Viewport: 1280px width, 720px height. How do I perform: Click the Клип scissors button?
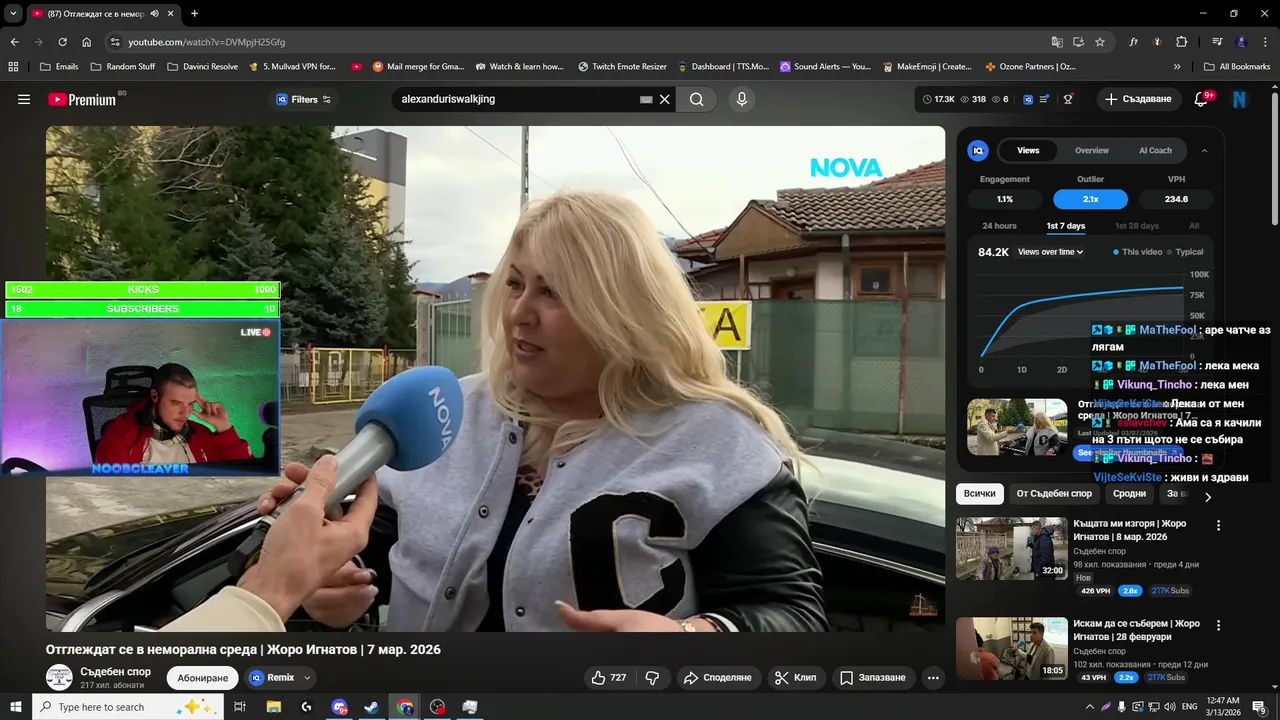click(x=795, y=678)
